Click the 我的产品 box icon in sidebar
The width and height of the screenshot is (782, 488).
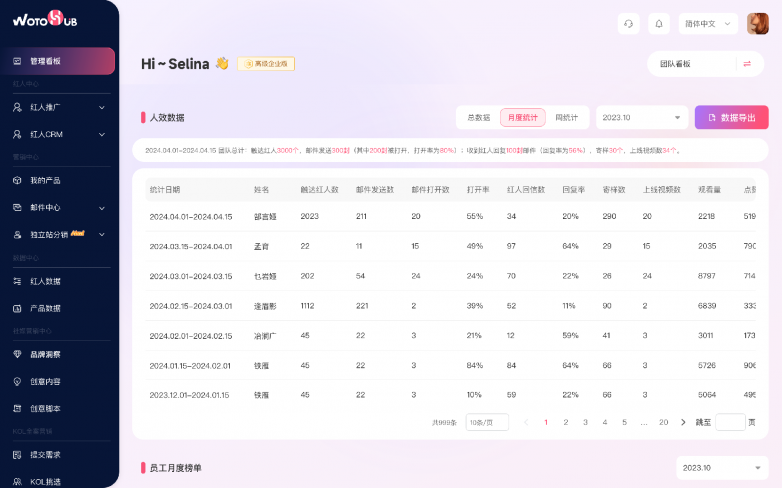point(17,180)
